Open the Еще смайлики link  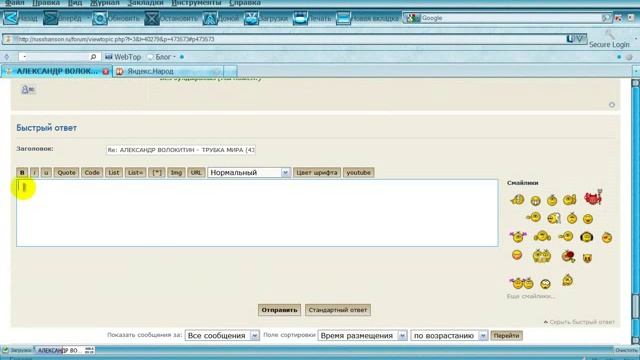[531, 296]
